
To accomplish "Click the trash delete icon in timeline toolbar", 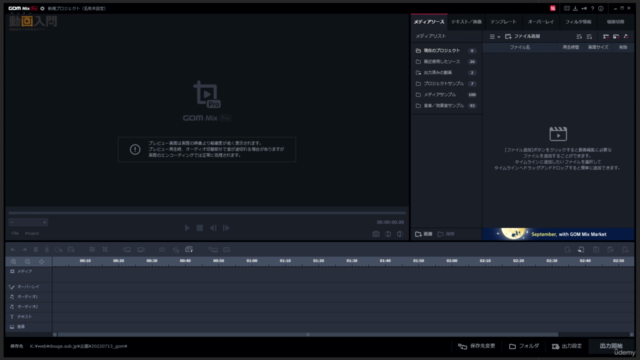I will (36, 249).
